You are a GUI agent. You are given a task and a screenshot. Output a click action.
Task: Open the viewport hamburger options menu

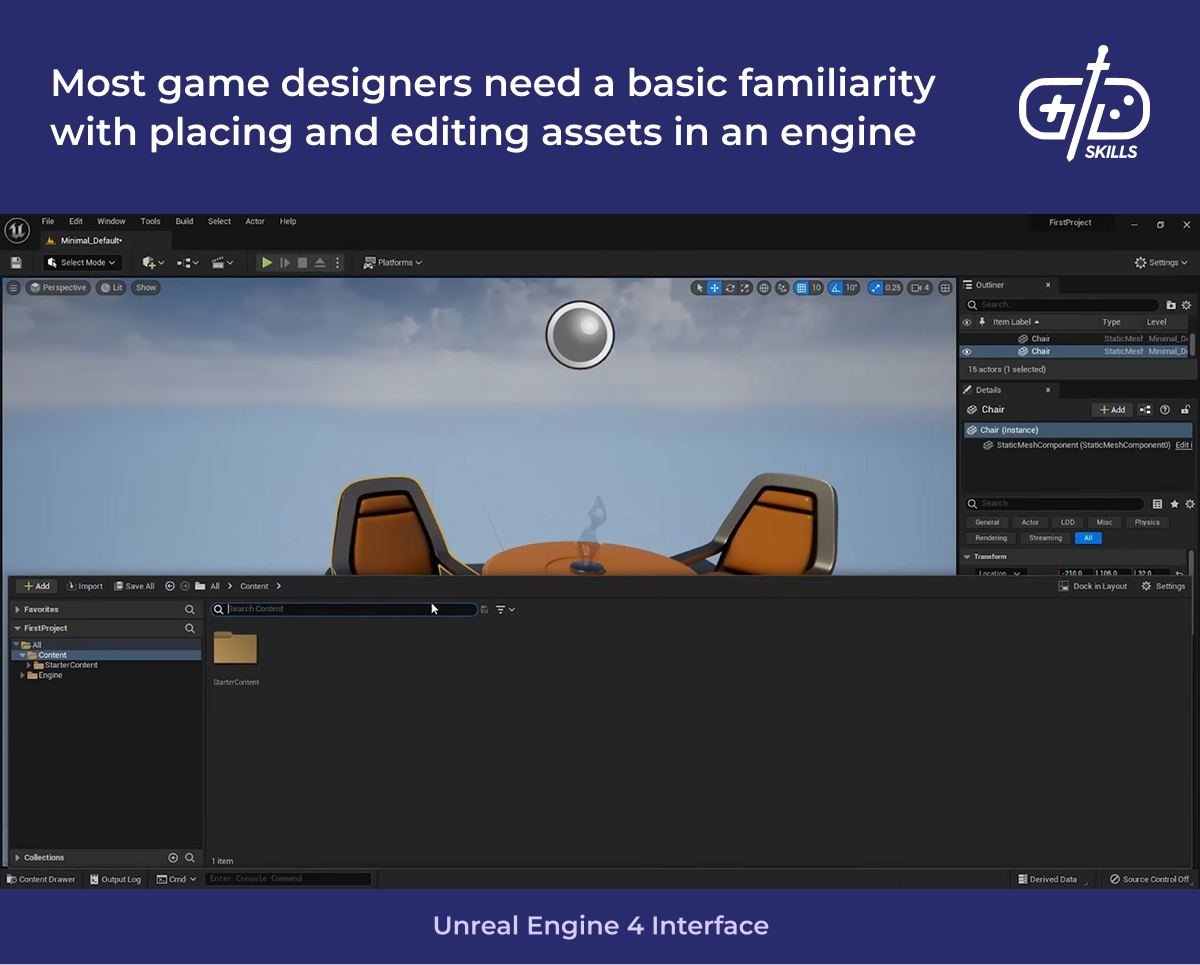tap(13, 288)
